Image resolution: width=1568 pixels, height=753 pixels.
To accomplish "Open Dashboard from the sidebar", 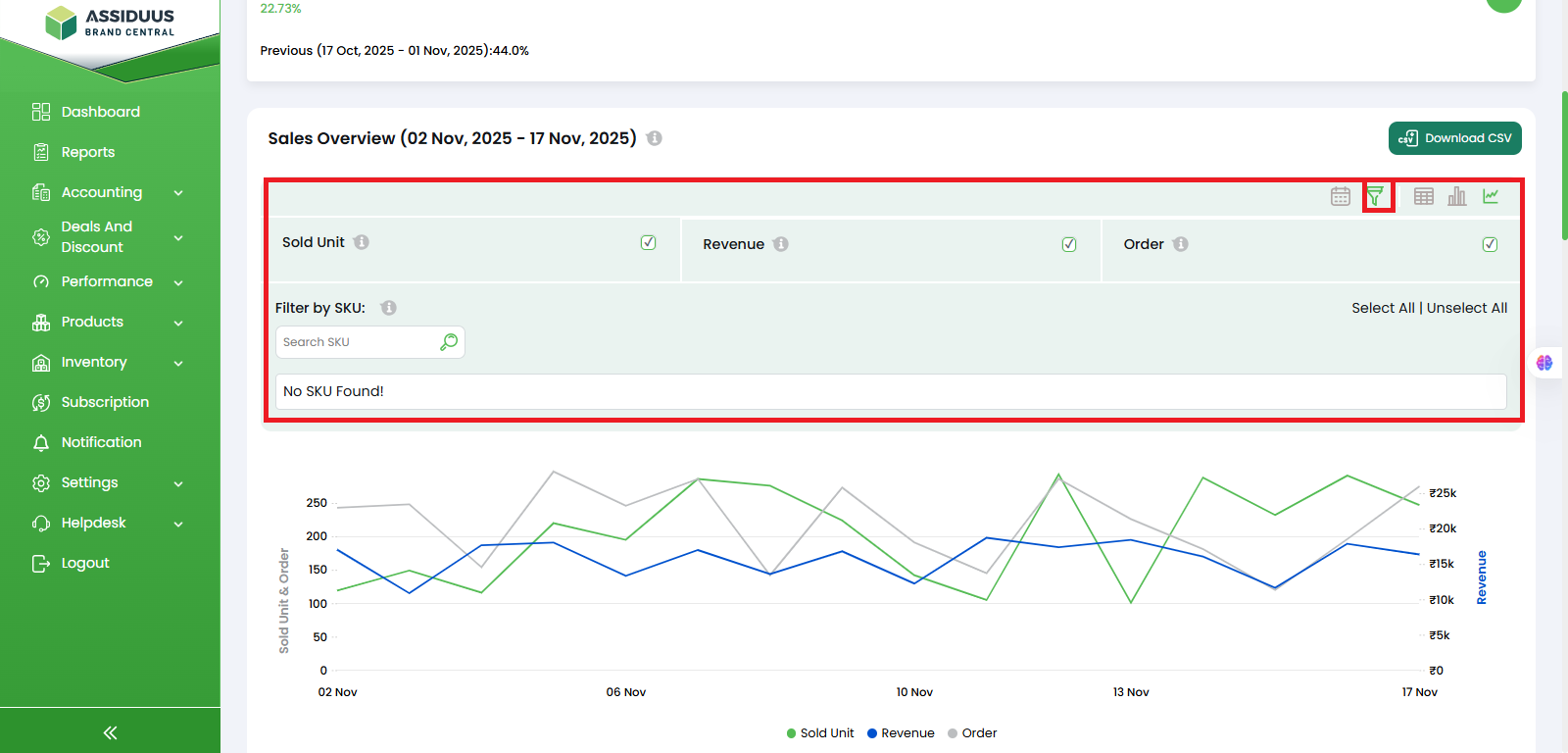I will pyautogui.click(x=100, y=112).
